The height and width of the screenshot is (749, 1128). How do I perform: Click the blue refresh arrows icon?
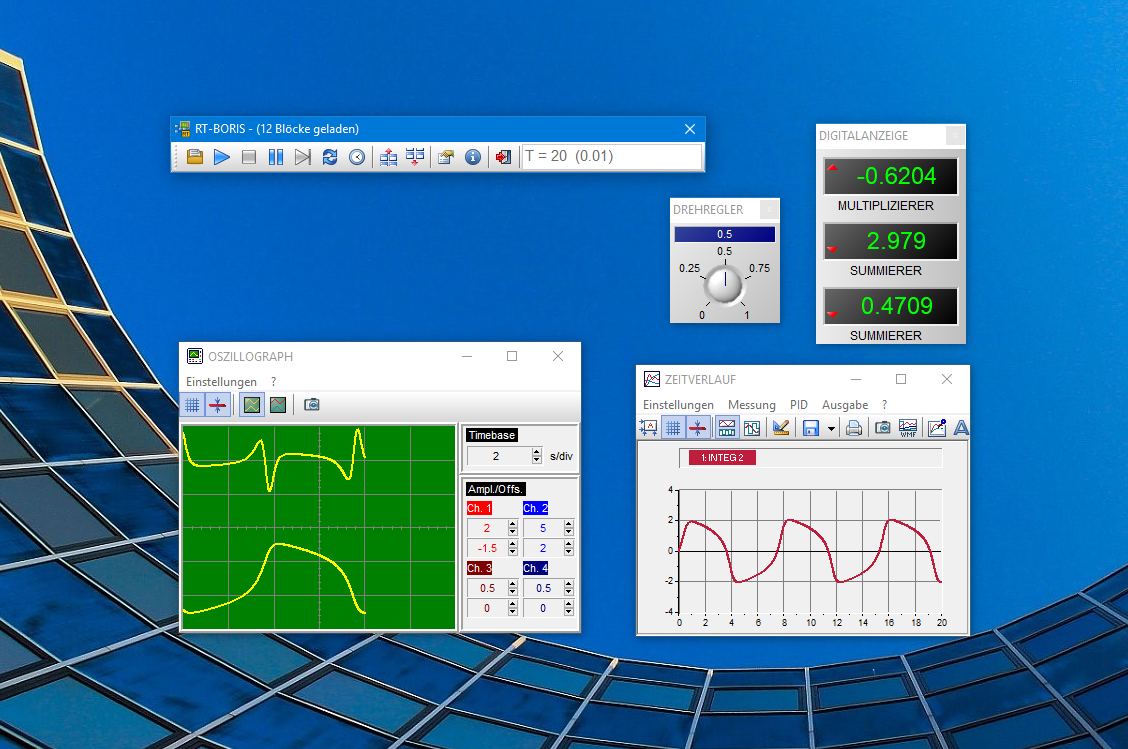click(x=329, y=156)
